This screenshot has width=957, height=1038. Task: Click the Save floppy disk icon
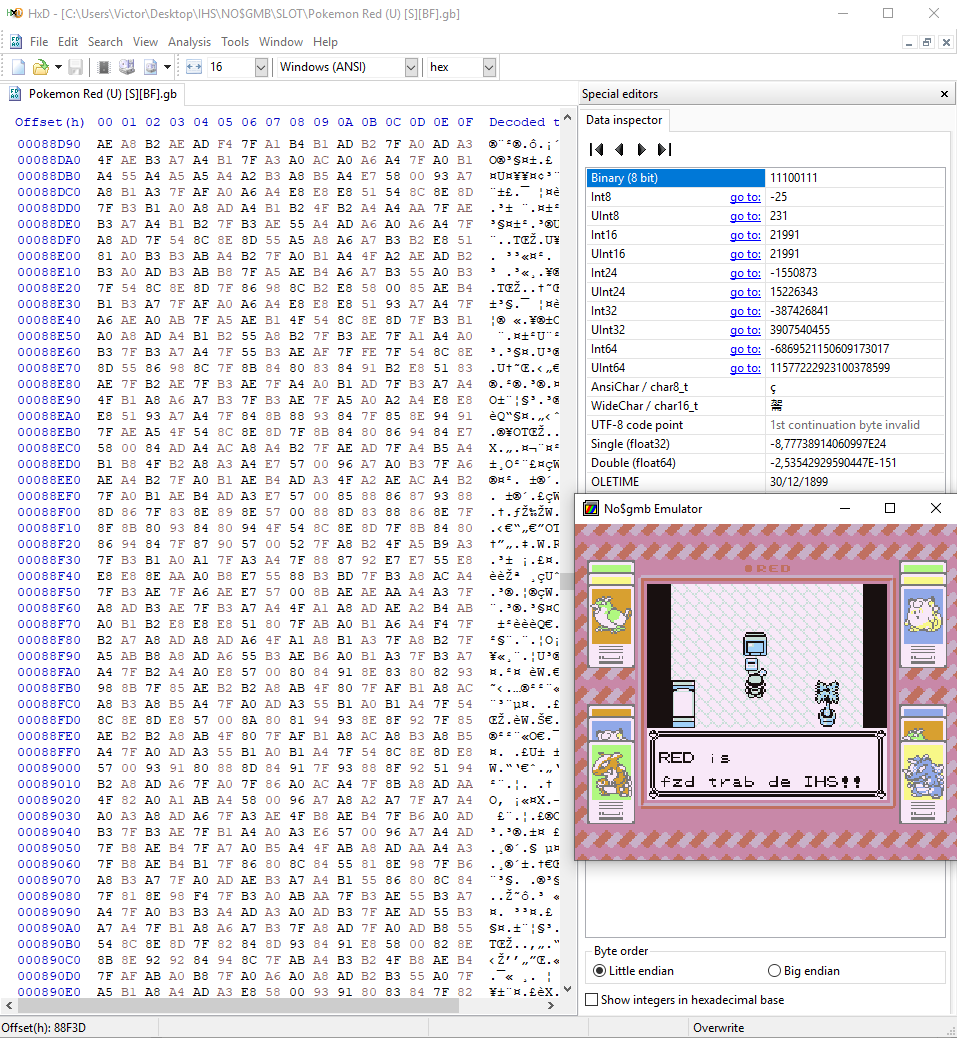(75, 67)
